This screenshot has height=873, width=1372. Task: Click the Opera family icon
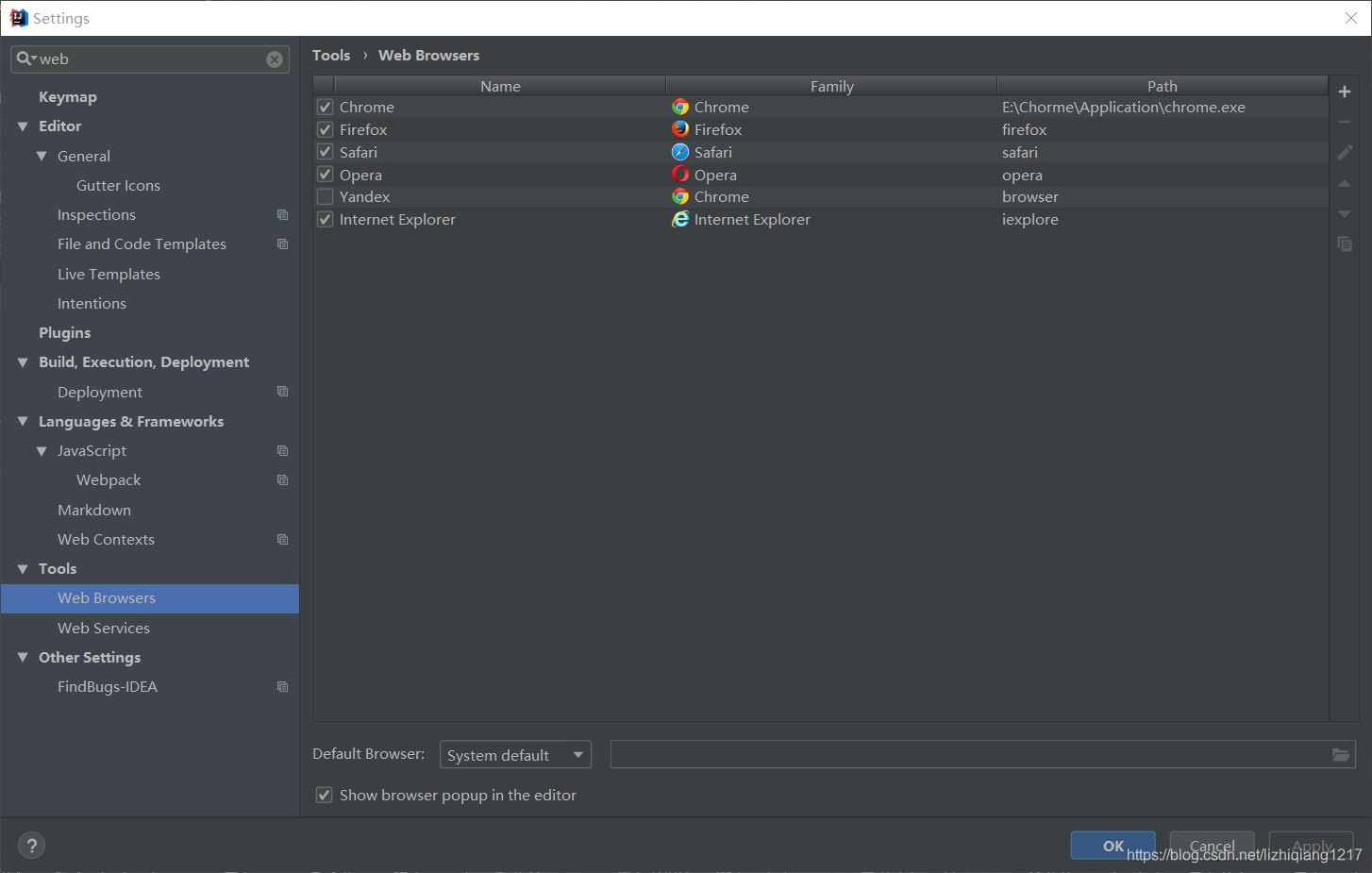680,175
